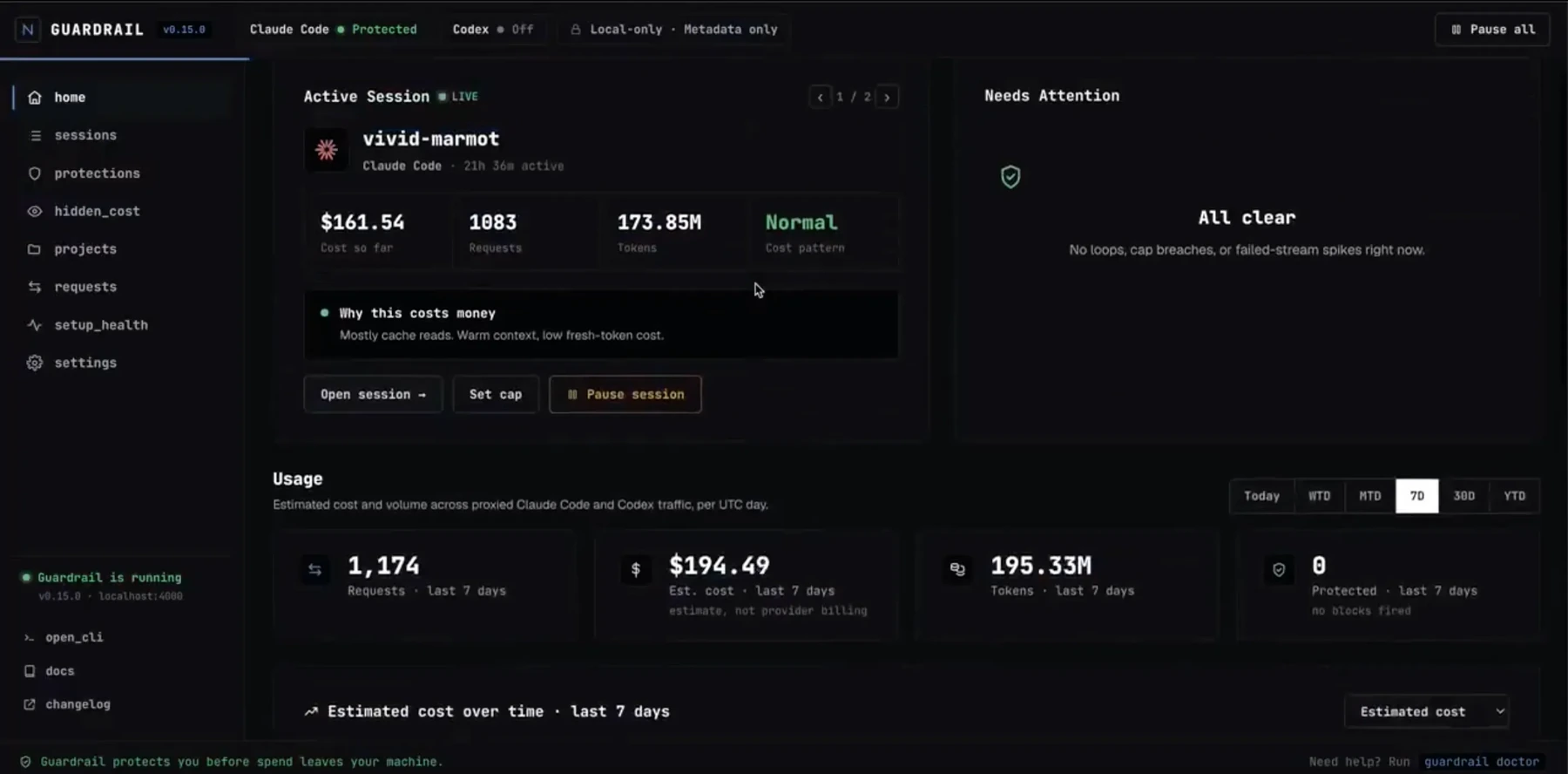Go to next active session chevron
Screen dimensions: 1568x774
(x=887, y=97)
